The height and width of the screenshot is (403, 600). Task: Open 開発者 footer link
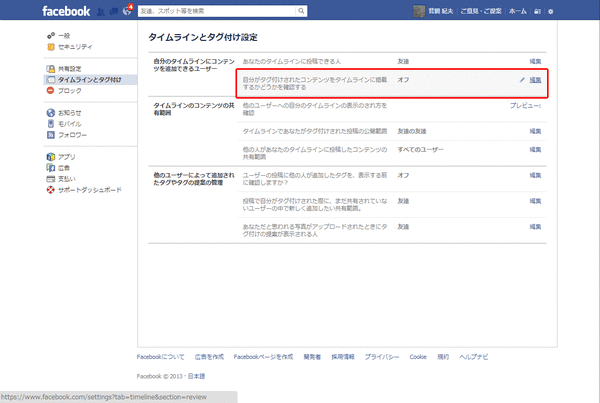coord(312,357)
